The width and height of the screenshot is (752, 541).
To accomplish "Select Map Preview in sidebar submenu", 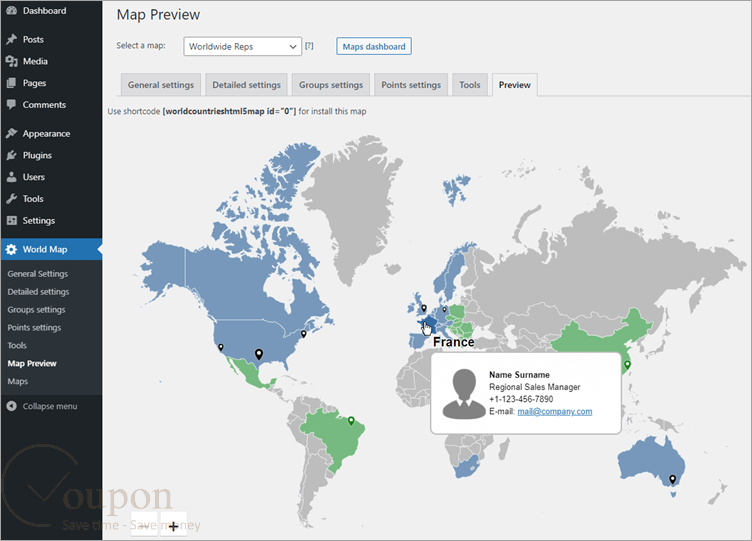I will pos(32,364).
